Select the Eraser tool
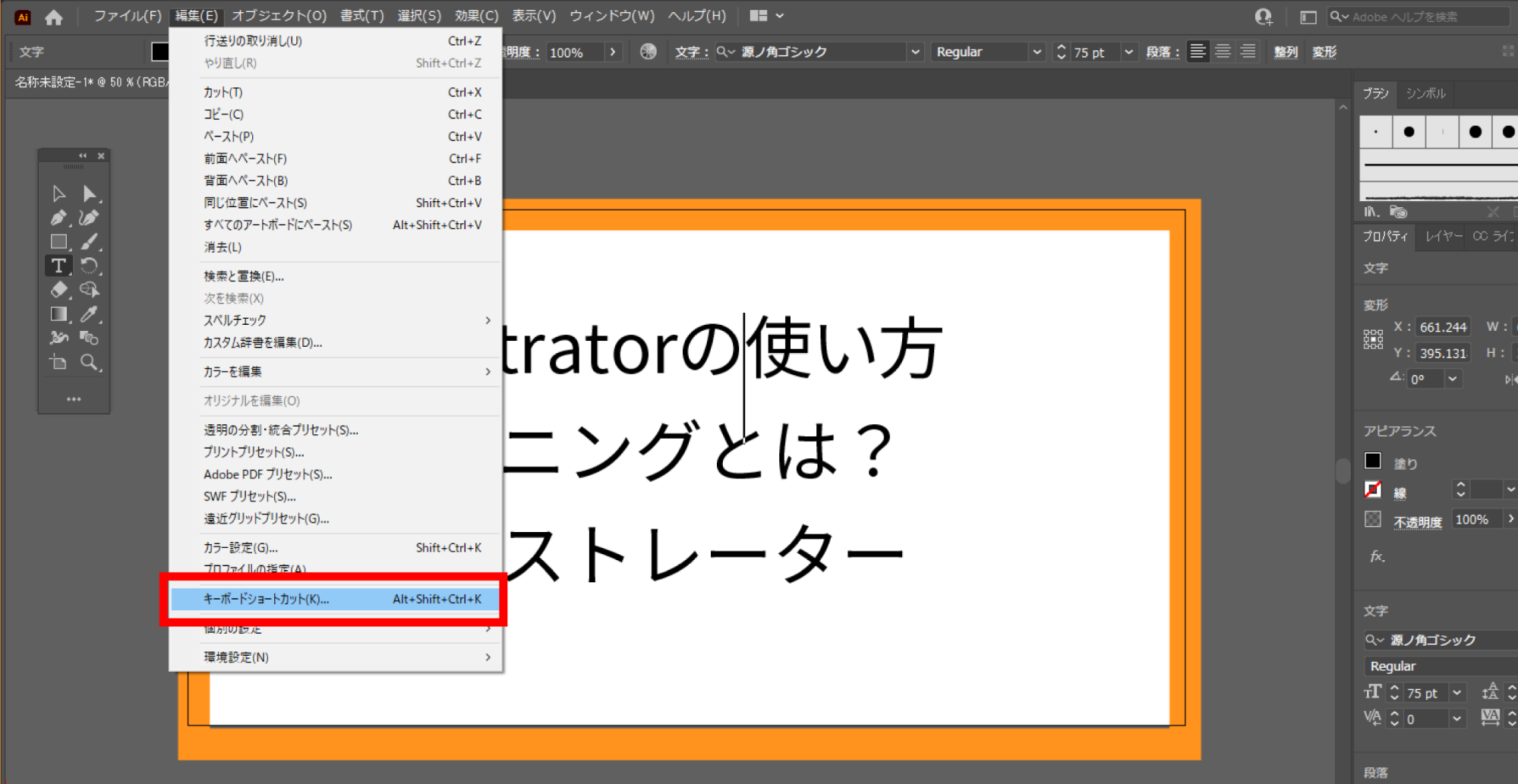Viewport: 1518px width, 784px height. pyautogui.click(x=58, y=290)
